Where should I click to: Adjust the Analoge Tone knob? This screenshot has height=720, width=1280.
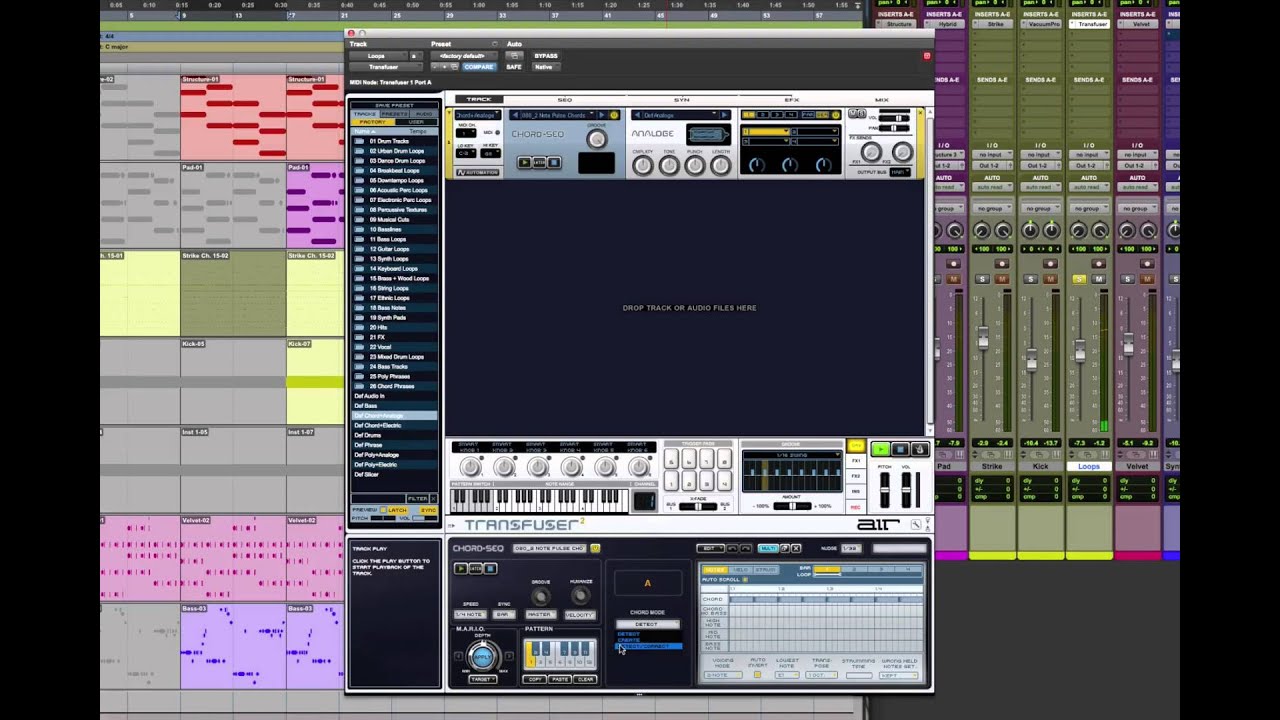click(668, 166)
